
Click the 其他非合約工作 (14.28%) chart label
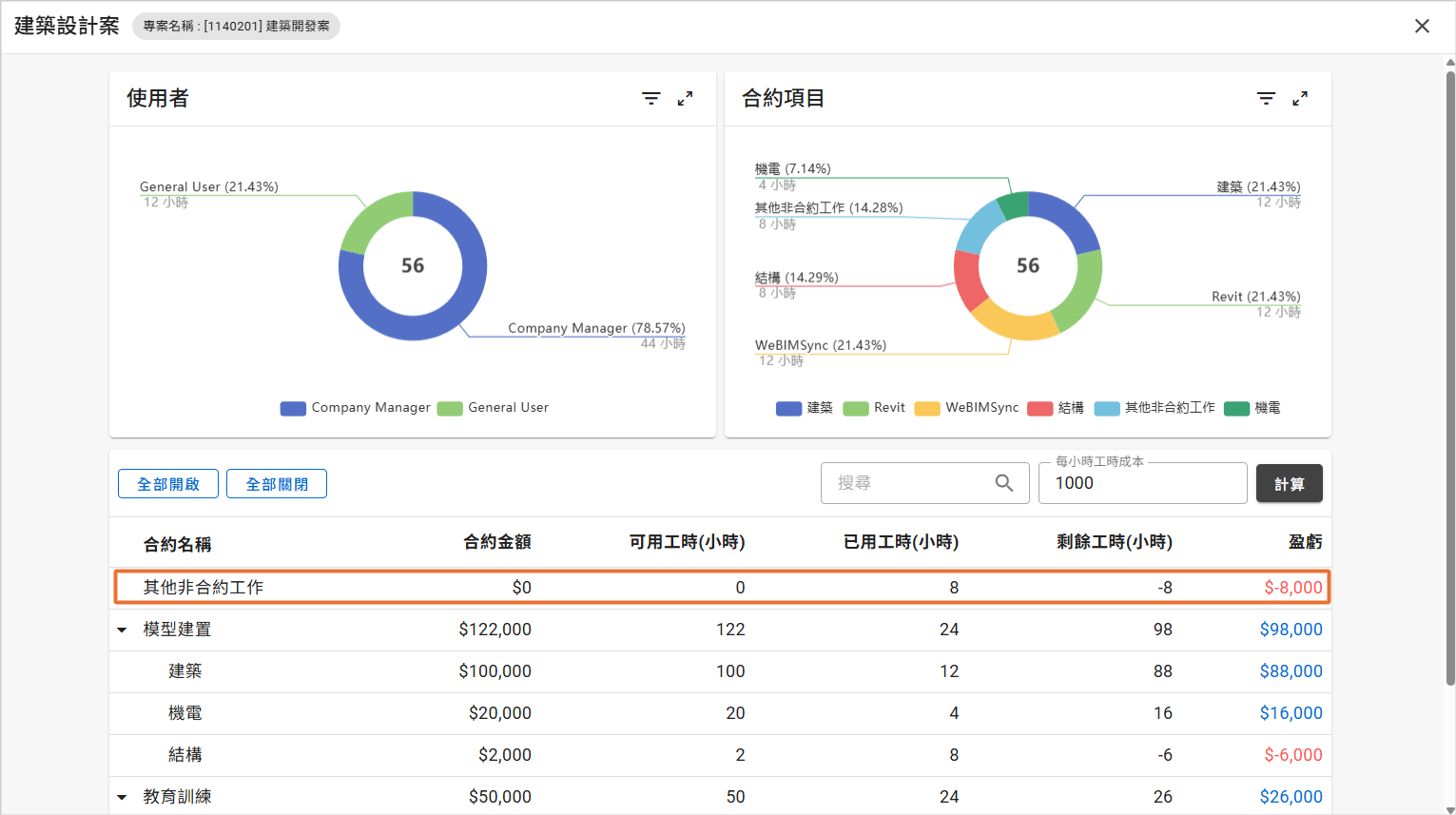829,208
